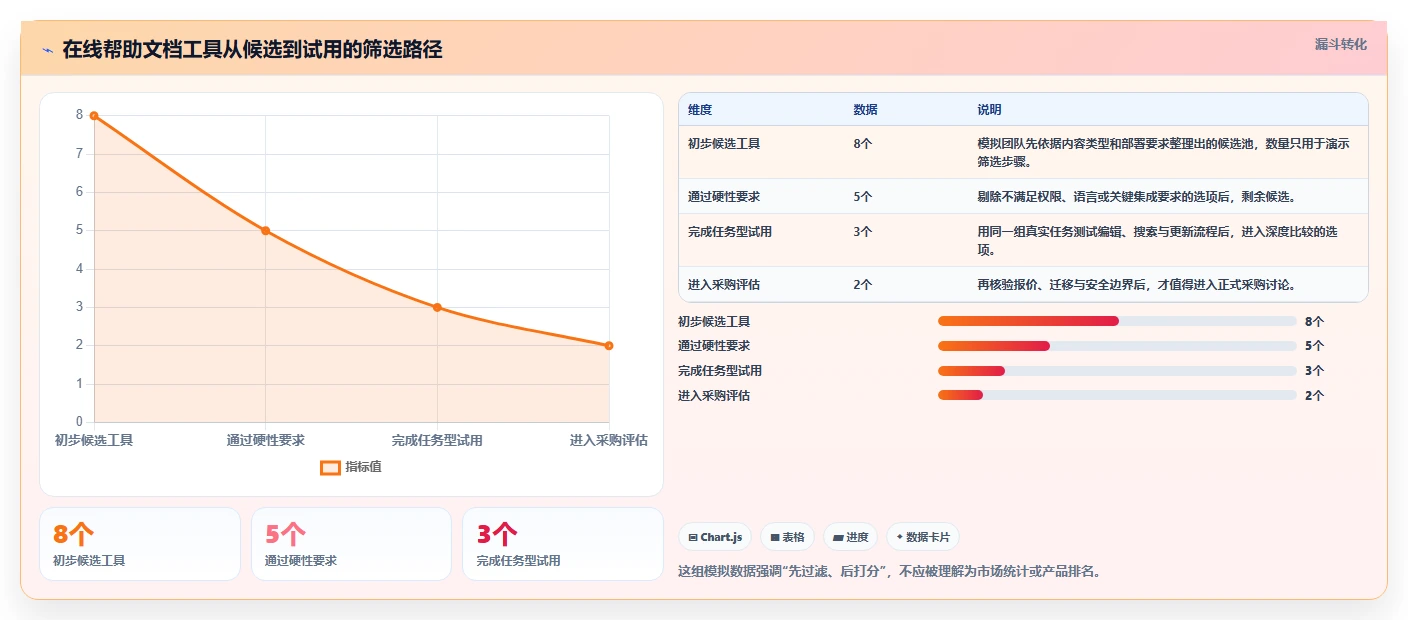Viewport: 1408px width, 620px height.
Task: Click the 3个 value beside the progress bar
Action: [x=1314, y=371]
